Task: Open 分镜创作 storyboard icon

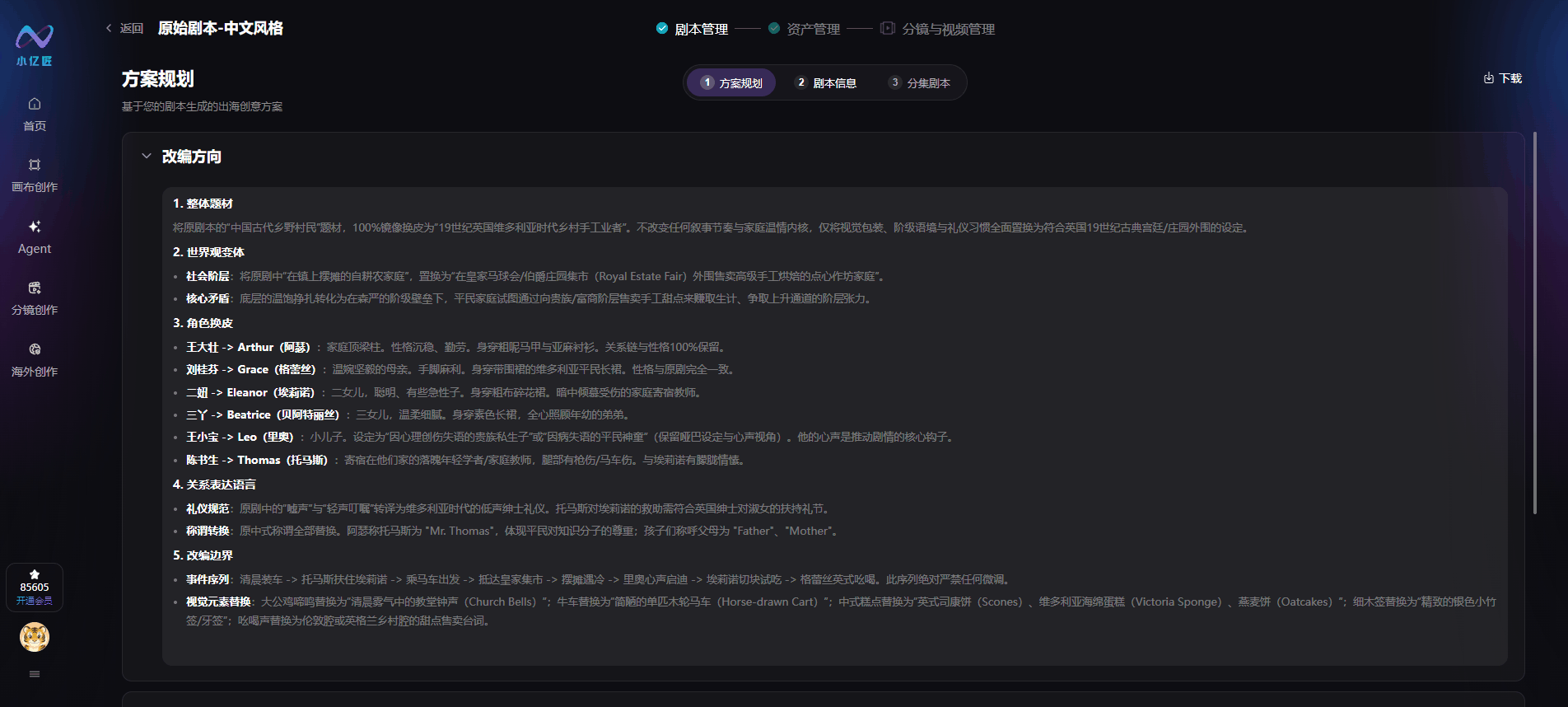Action: 35,288
